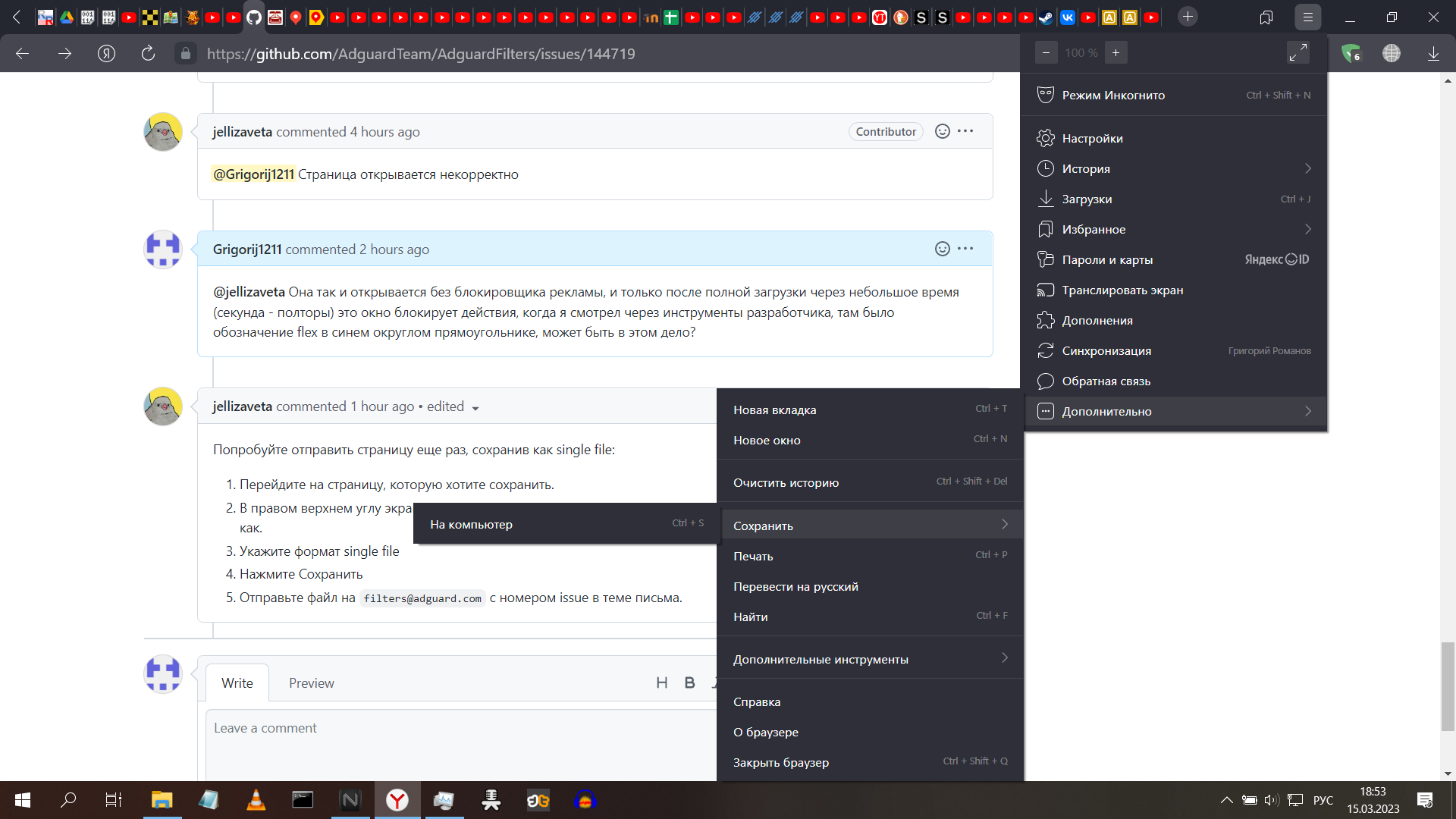This screenshot has height=819, width=1456.
Task: Reload the page with the refresh icon
Action: [x=149, y=53]
